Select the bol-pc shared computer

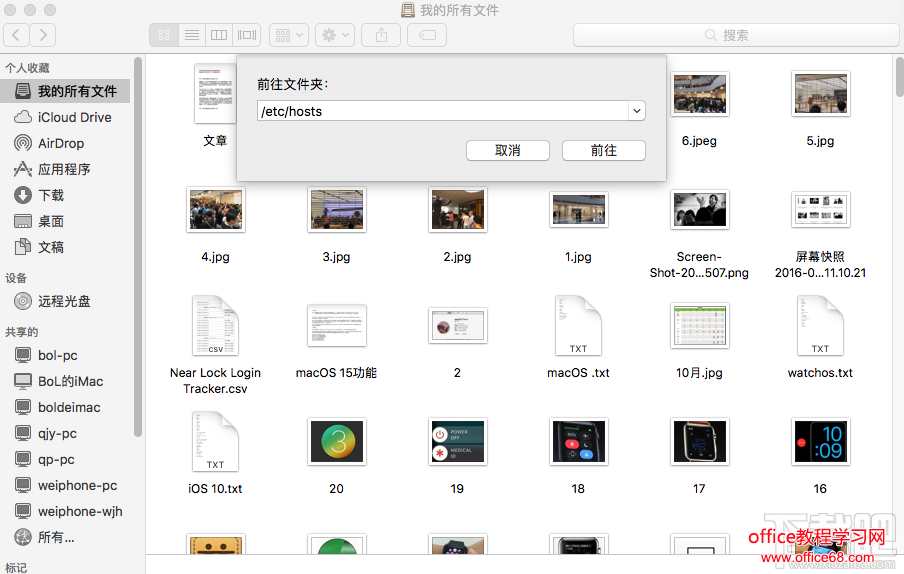57,355
